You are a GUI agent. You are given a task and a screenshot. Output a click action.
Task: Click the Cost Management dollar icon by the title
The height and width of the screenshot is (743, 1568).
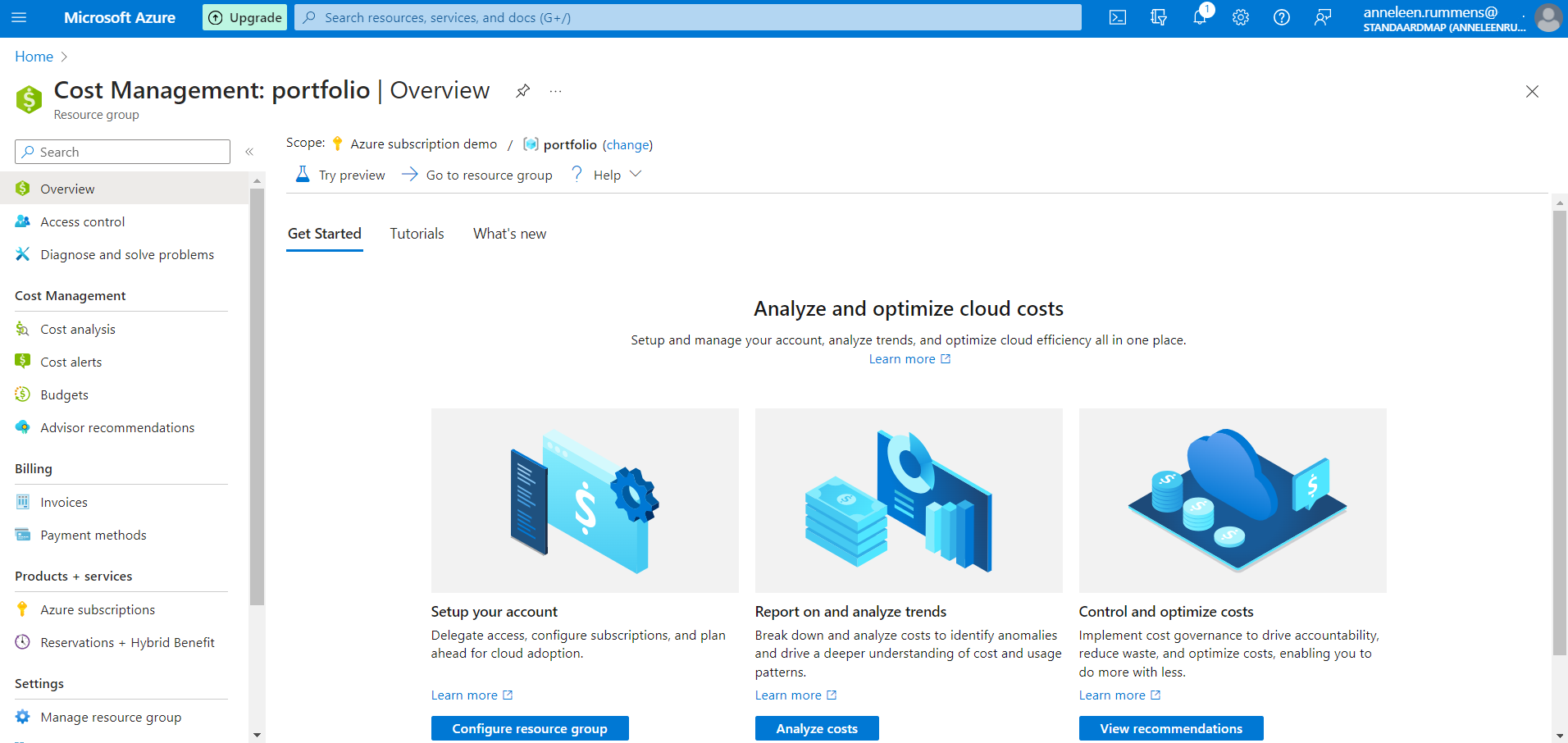click(x=29, y=99)
